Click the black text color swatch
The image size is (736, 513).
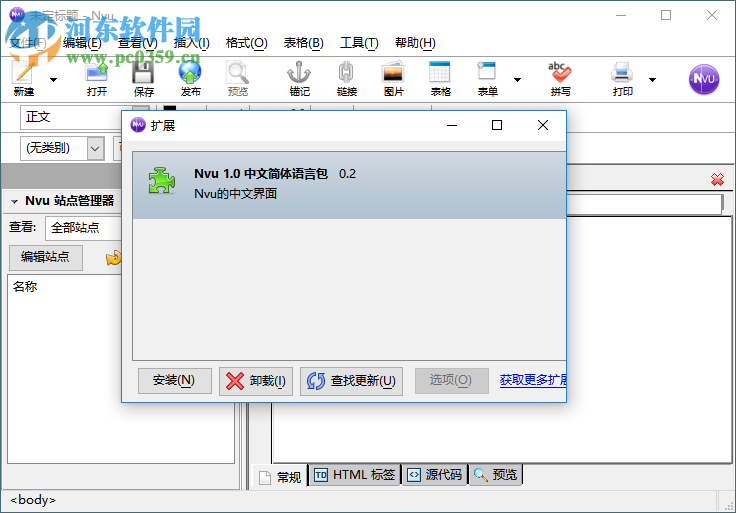(x=169, y=109)
